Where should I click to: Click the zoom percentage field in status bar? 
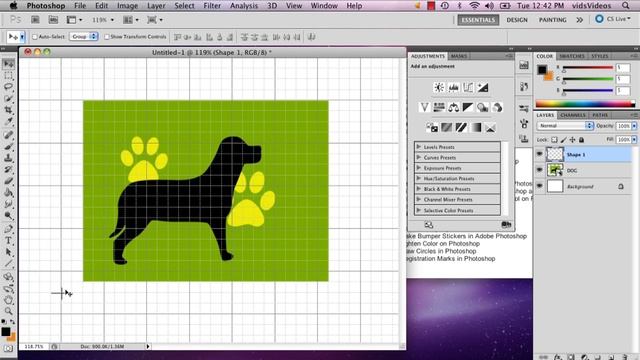coord(34,346)
